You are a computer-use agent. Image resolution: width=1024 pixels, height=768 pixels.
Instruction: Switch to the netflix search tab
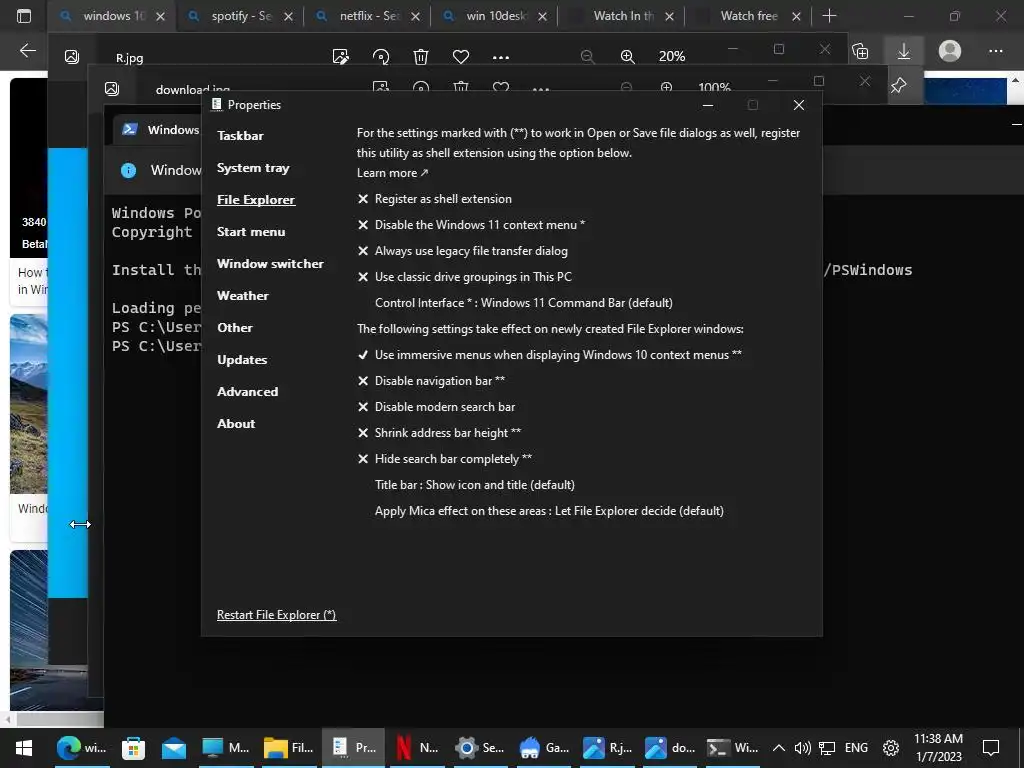[x=368, y=16]
